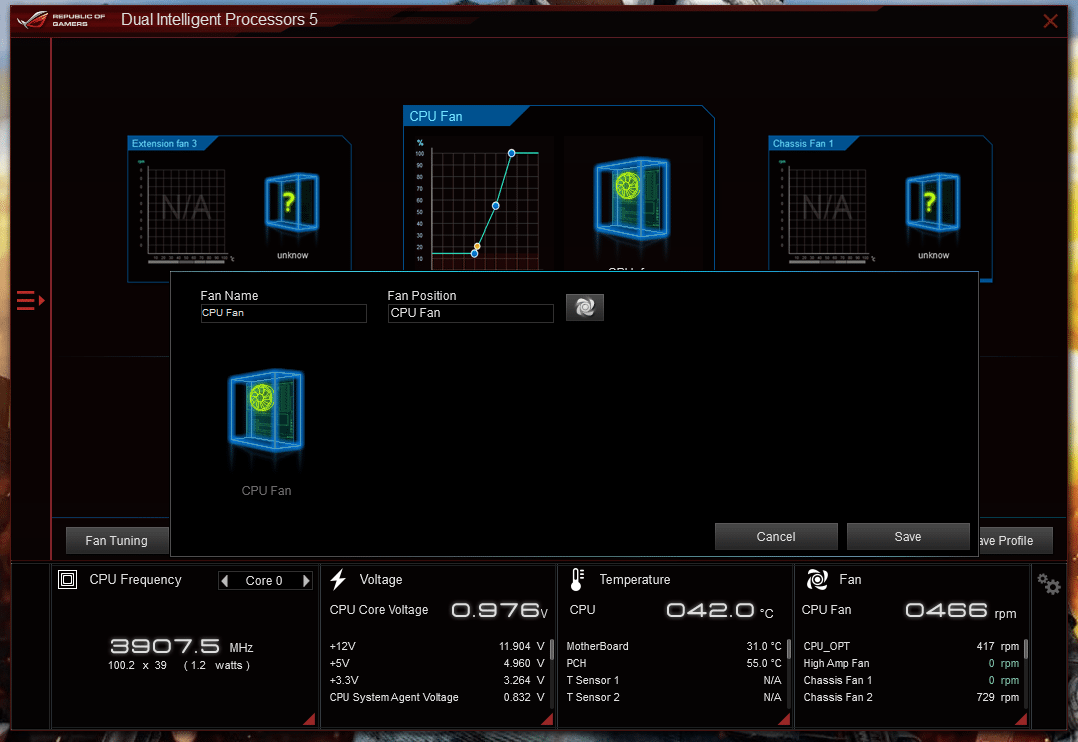Click the CPU Frequency chip icon
Screen dimensions: 1078x742
(x=67, y=580)
